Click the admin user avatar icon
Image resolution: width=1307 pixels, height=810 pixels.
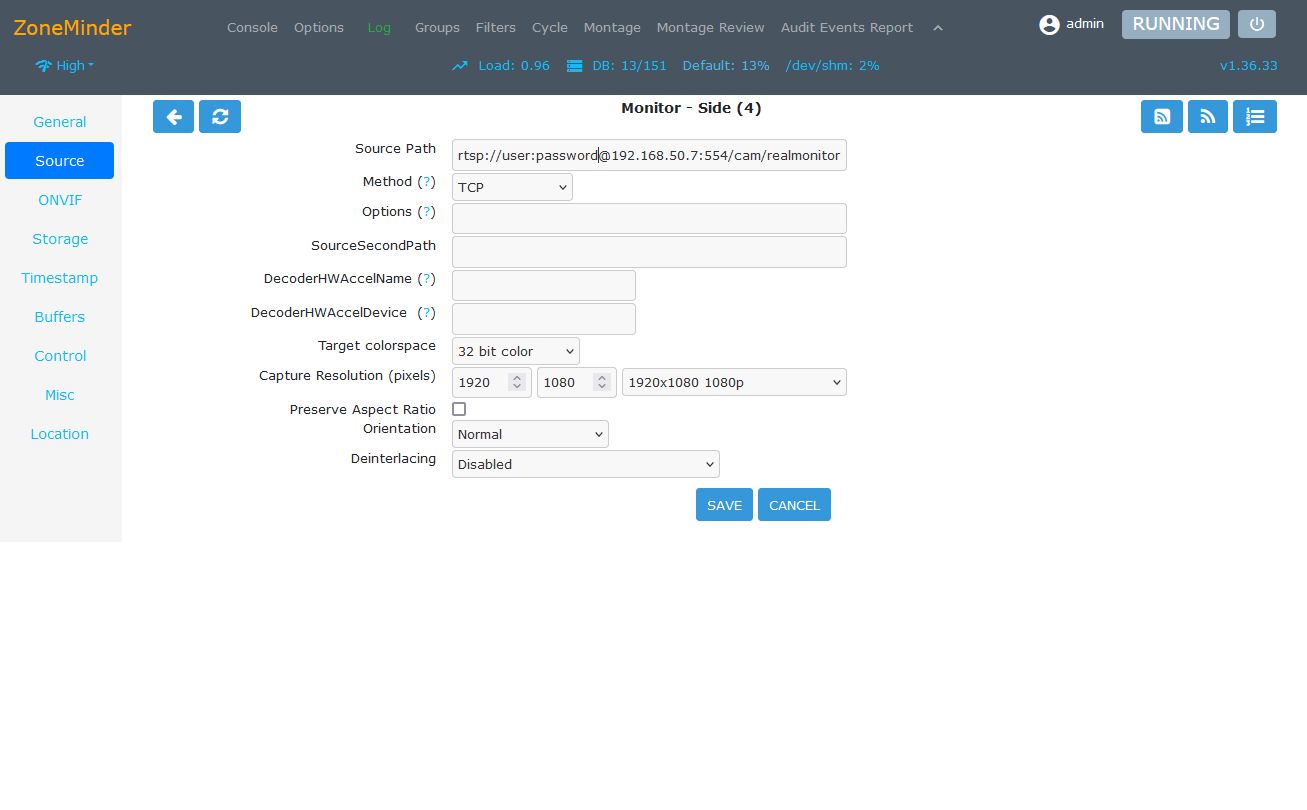(x=1049, y=25)
